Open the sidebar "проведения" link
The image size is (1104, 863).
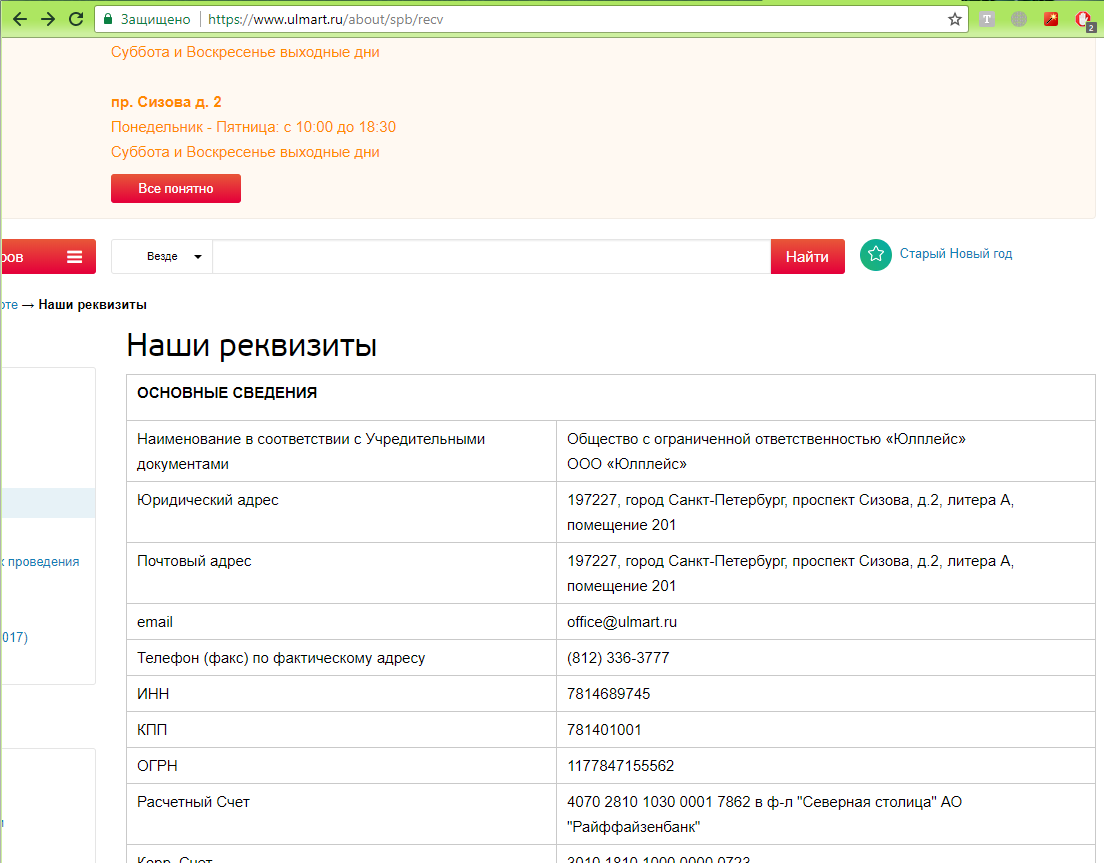tap(43, 562)
